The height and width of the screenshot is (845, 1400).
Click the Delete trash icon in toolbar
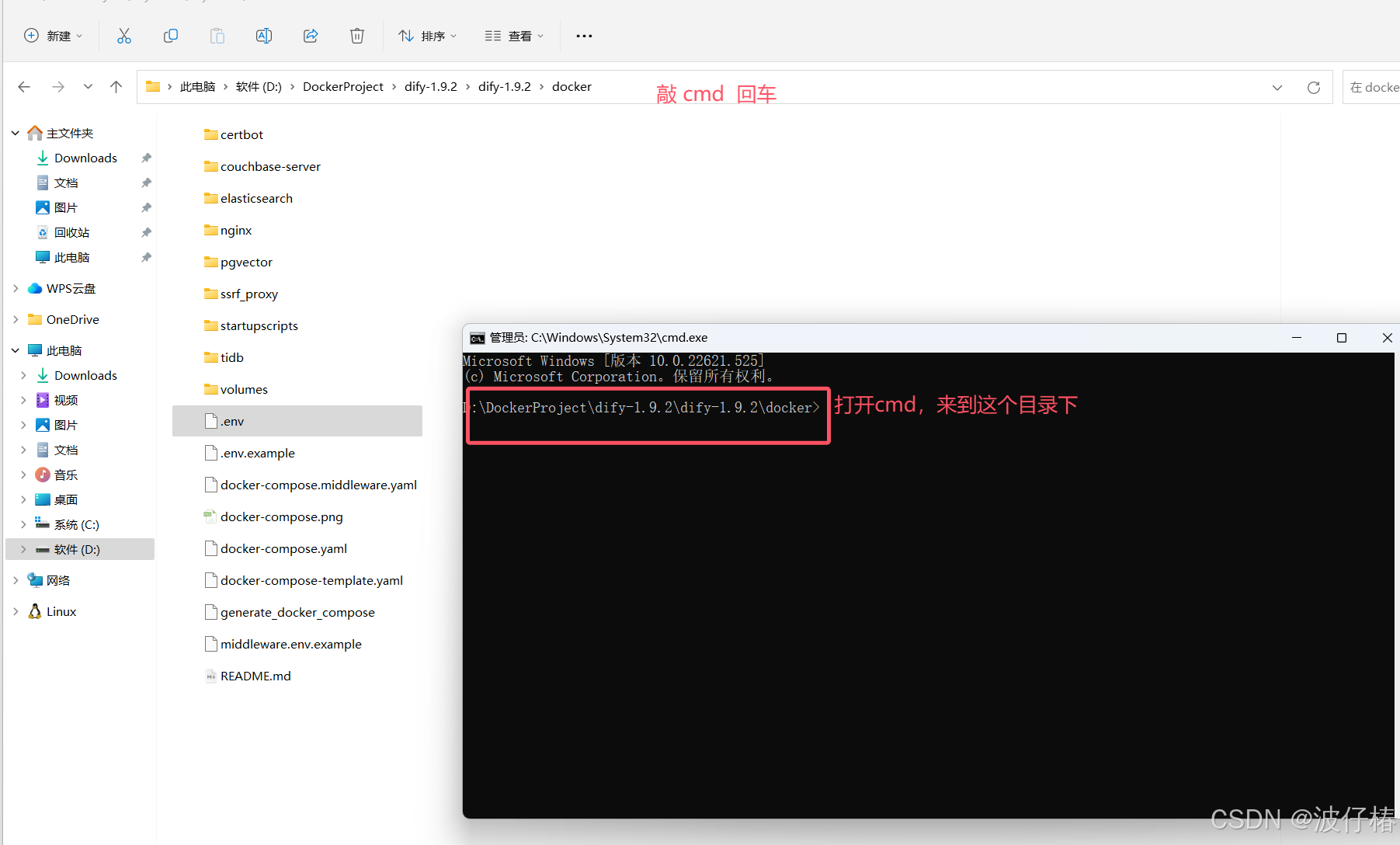click(357, 36)
